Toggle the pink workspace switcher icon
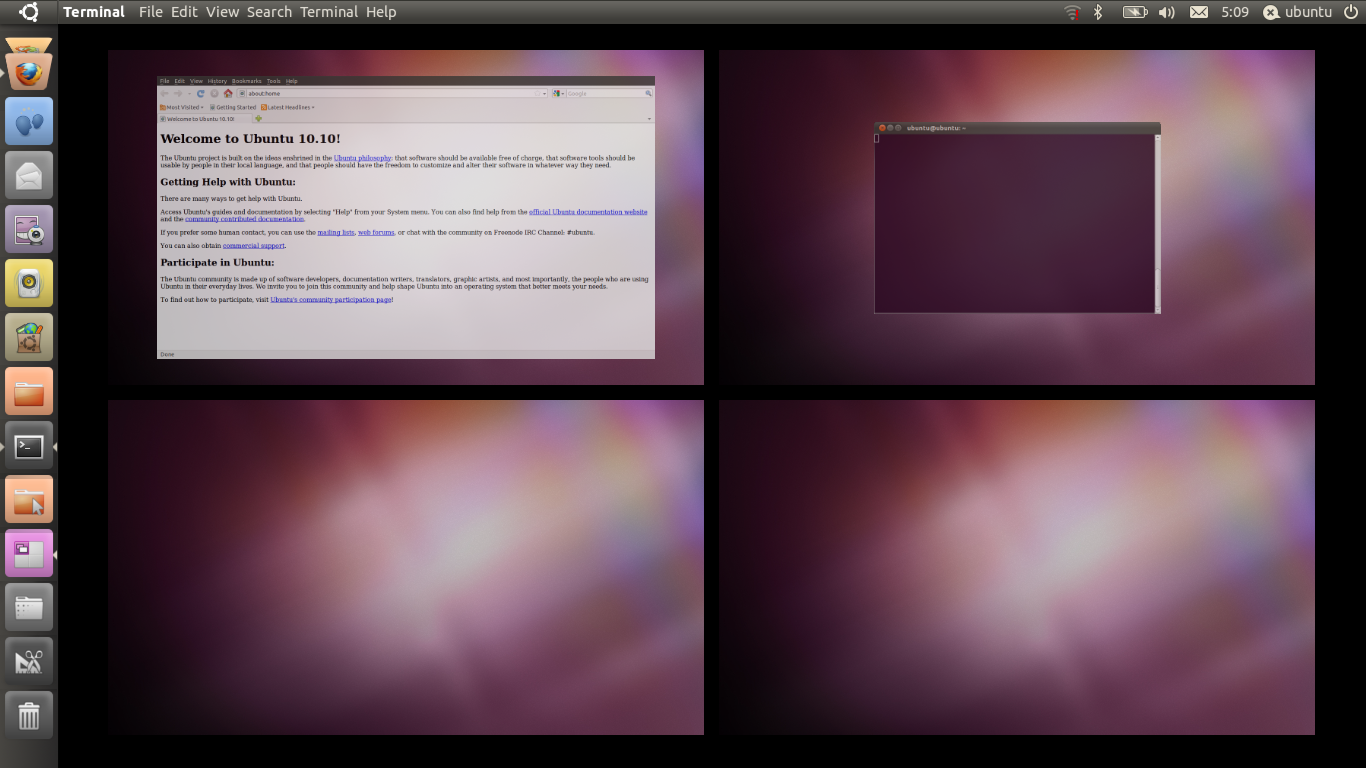Viewport: 1366px width, 768px height. click(x=29, y=554)
